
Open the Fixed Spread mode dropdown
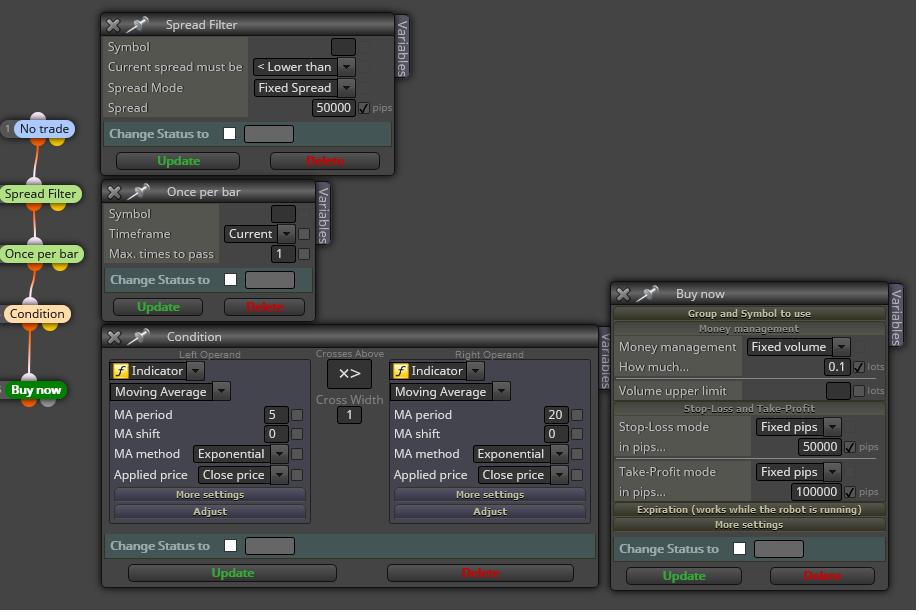pyautogui.click(x=304, y=89)
